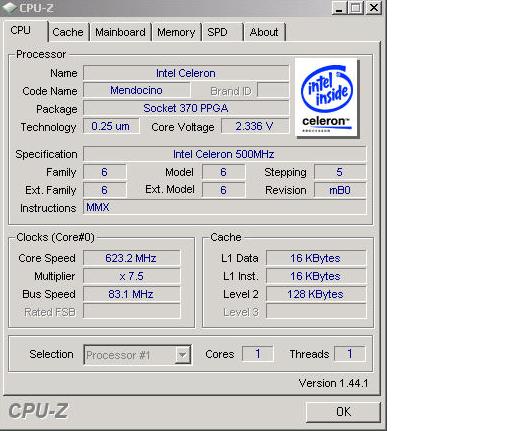Viewport: 512px width, 431px height.
Task: Click the CPU-Z title bar icon
Action: [9, 8]
